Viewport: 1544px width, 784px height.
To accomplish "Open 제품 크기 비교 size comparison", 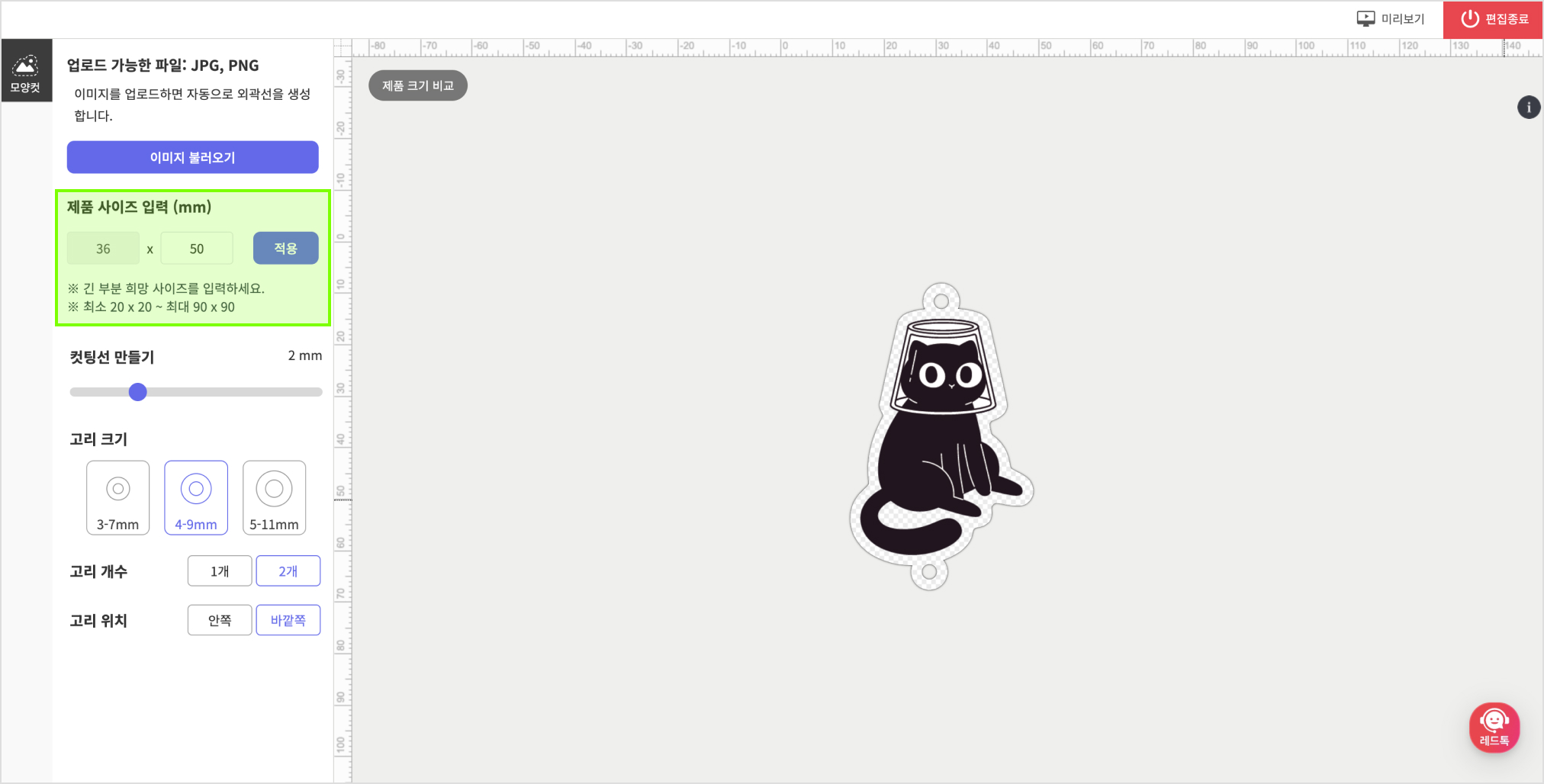I will tap(418, 85).
